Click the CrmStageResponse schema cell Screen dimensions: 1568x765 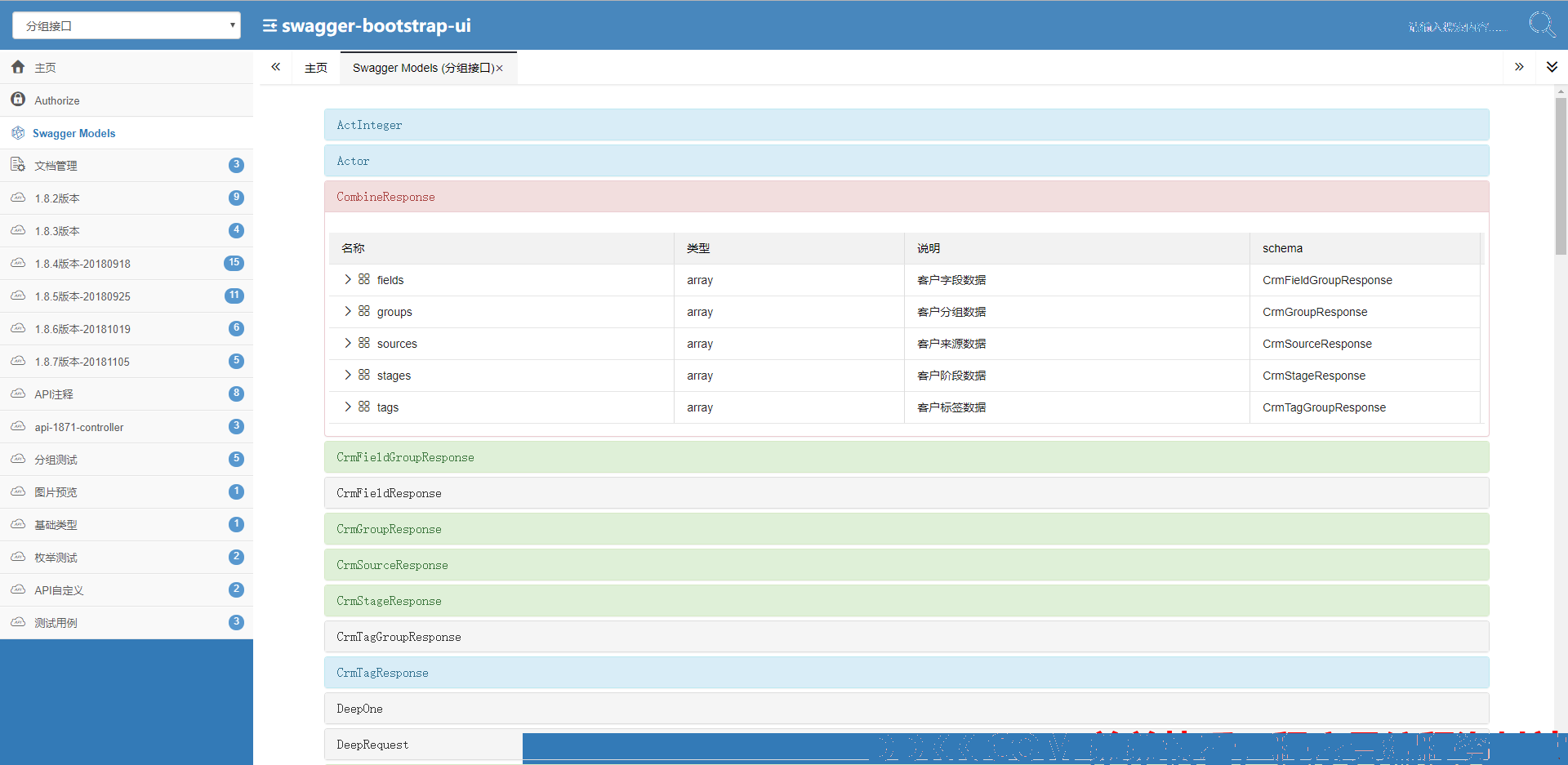(1365, 376)
